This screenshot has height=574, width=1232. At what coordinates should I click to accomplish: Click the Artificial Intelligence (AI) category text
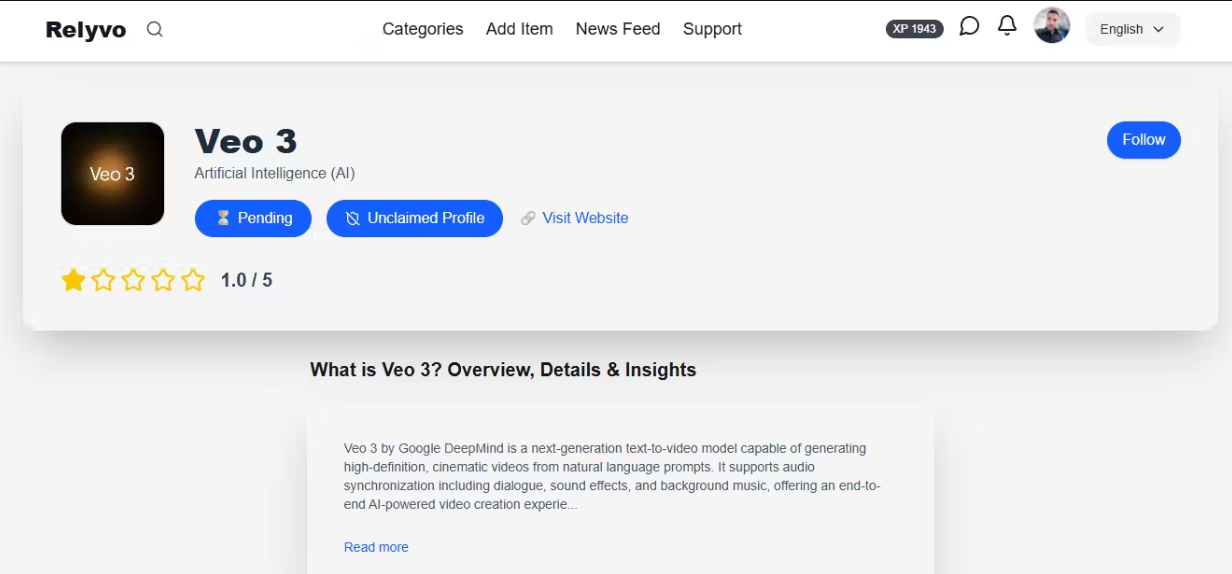click(x=275, y=173)
